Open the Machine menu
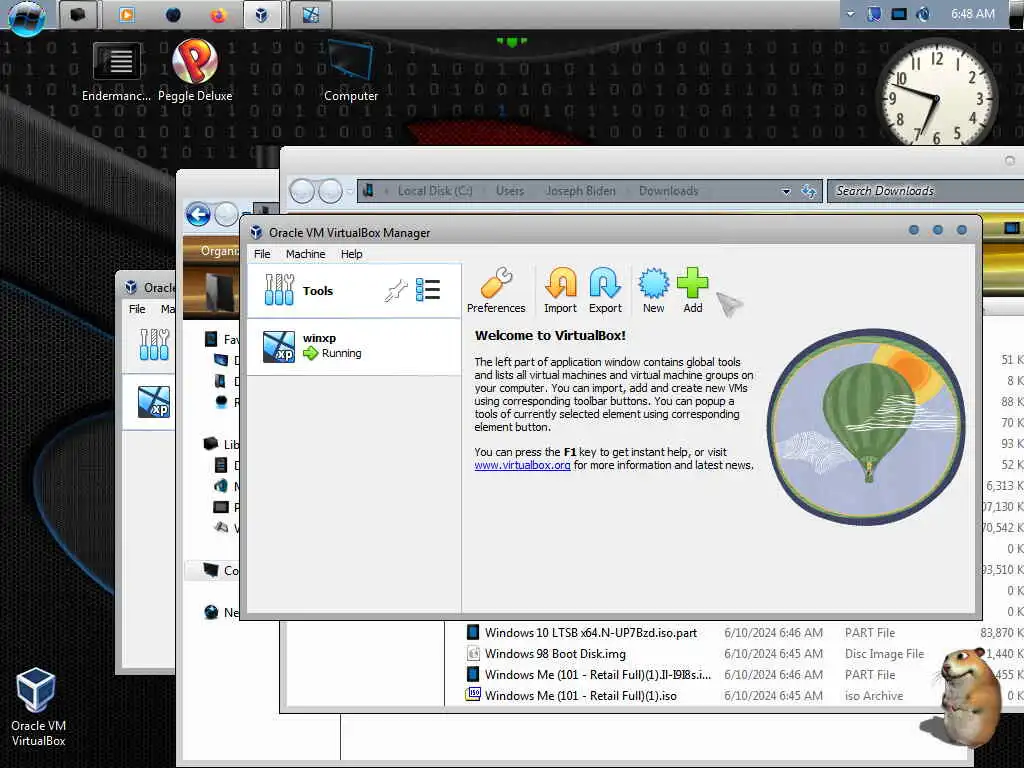1024x768 pixels. [x=305, y=254]
